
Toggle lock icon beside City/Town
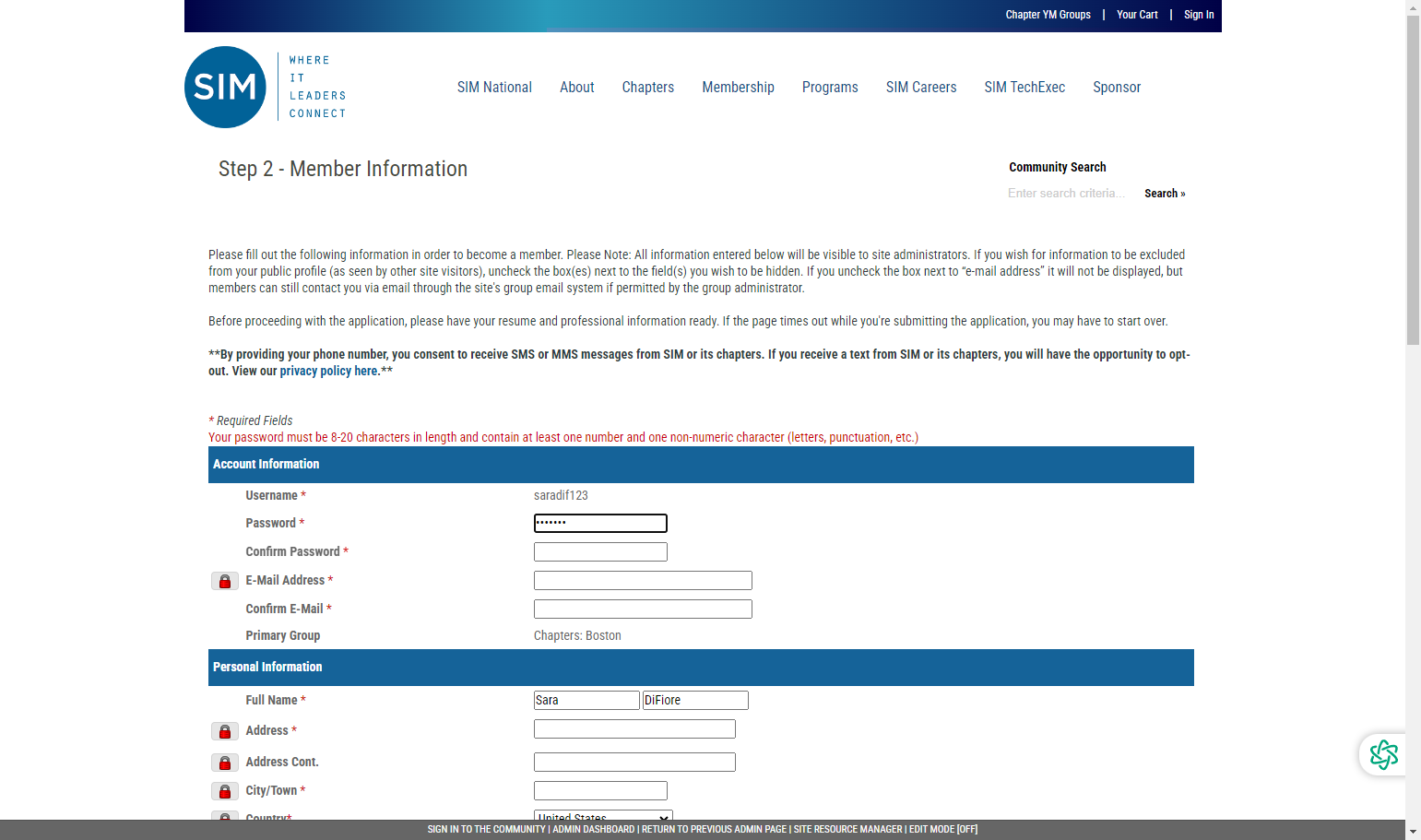click(x=225, y=791)
